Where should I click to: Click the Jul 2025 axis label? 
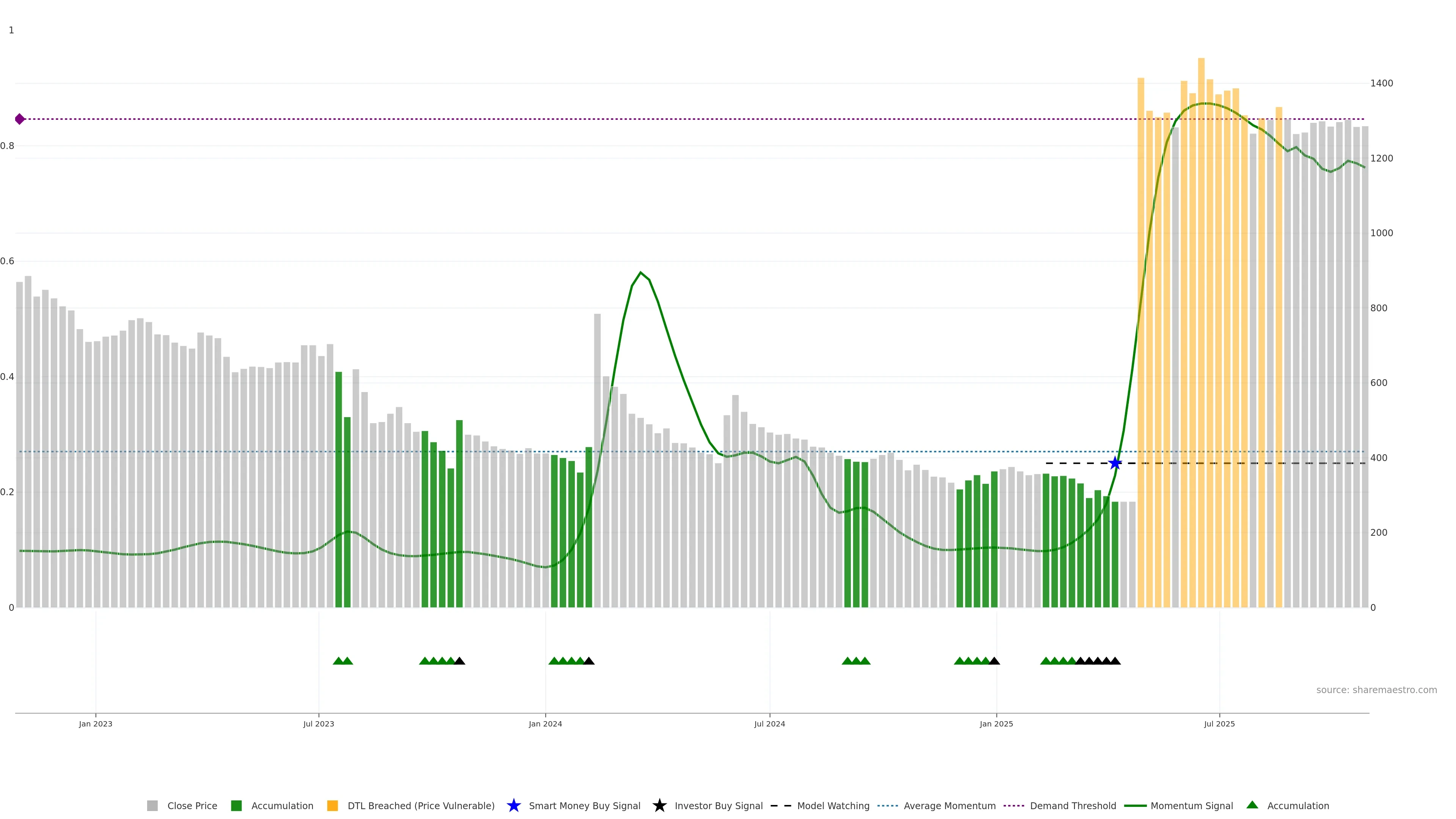pyautogui.click(x=1219, y=723)
